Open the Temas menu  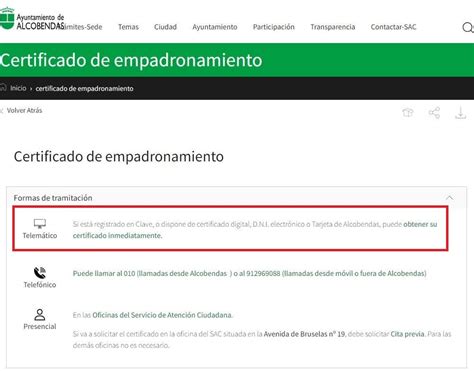click(x=128, y=27)
